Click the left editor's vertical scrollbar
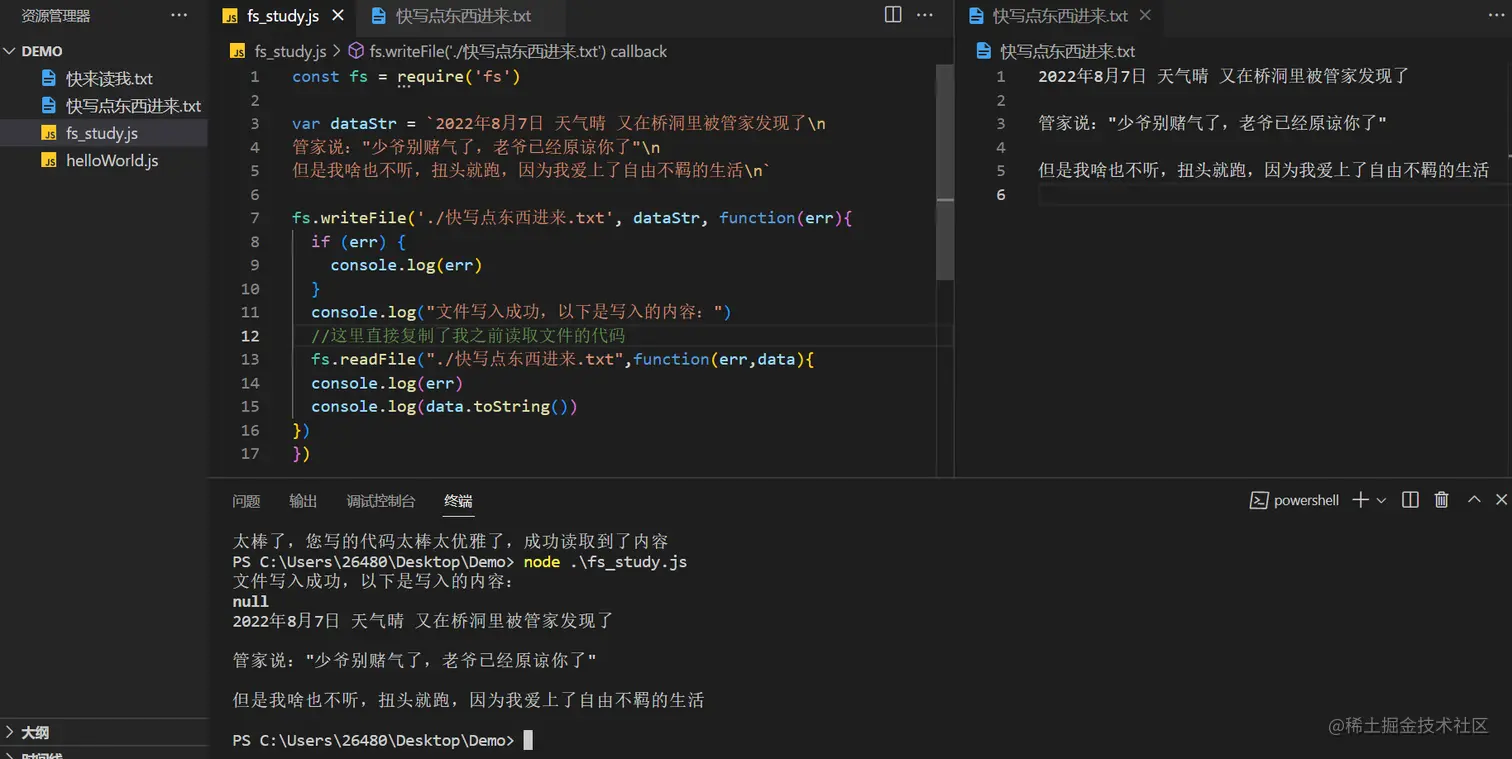1512x759 pixels. point(945,172)
